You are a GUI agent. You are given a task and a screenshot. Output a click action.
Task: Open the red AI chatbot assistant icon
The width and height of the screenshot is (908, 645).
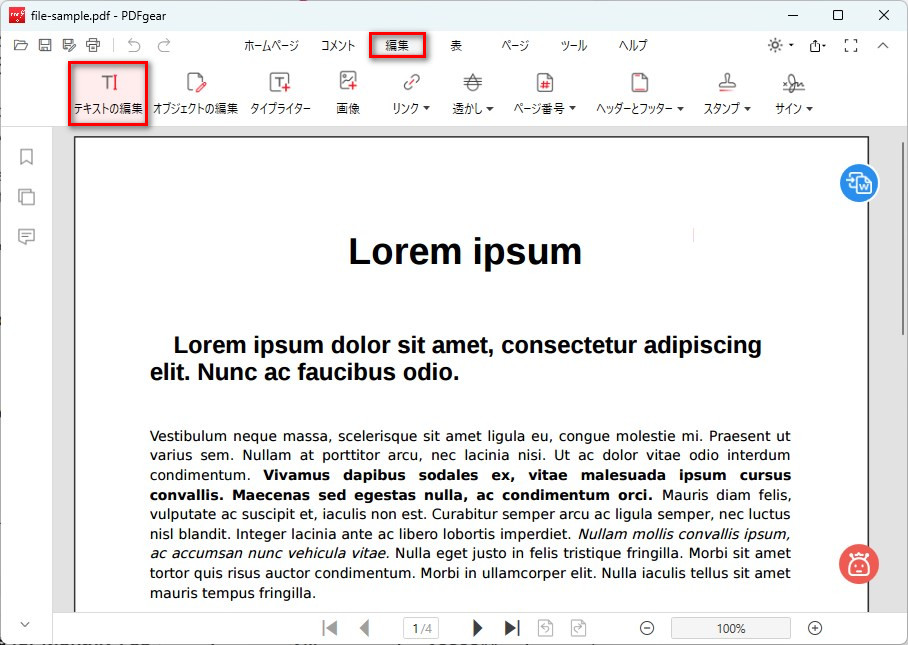[x=858, y=564]
